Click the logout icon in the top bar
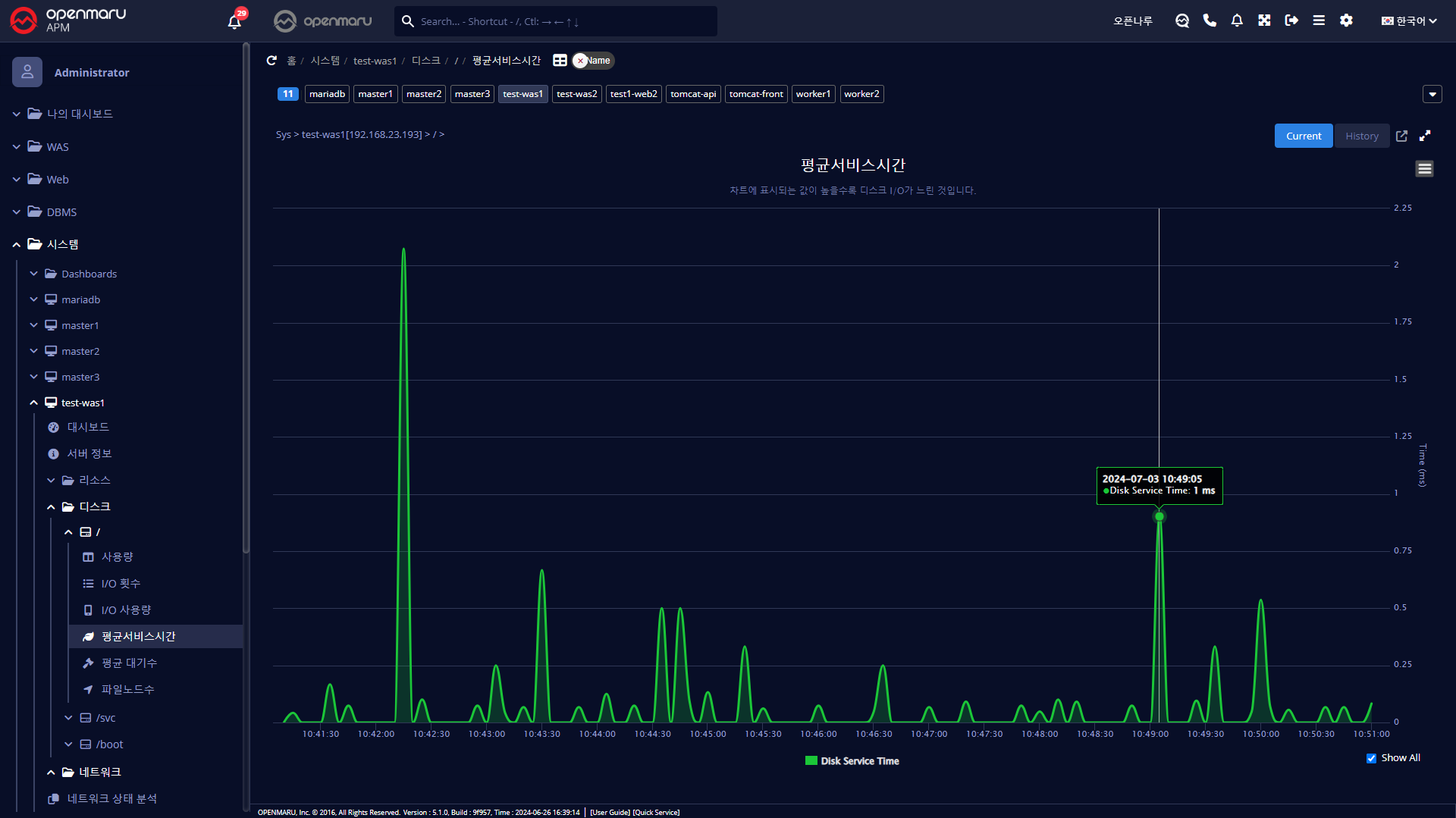1456x818 pixels. tap(1291, 21)
